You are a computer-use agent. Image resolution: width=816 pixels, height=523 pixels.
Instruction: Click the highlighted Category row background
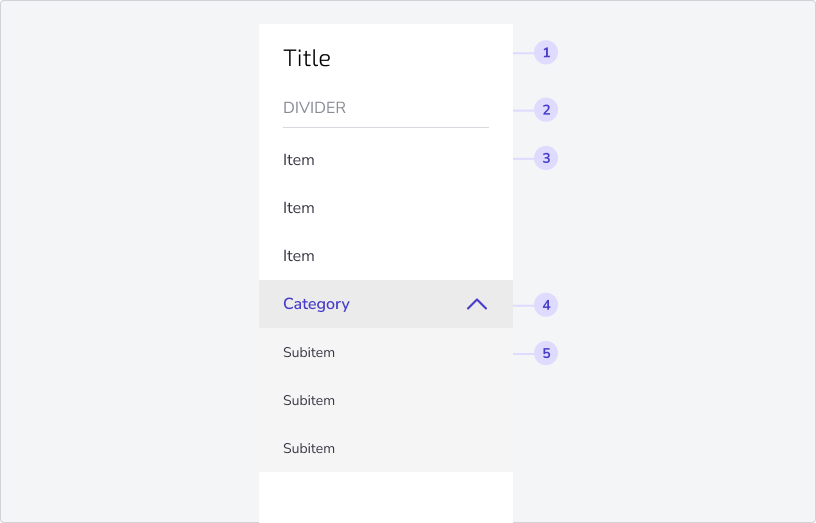pos(386,304)
